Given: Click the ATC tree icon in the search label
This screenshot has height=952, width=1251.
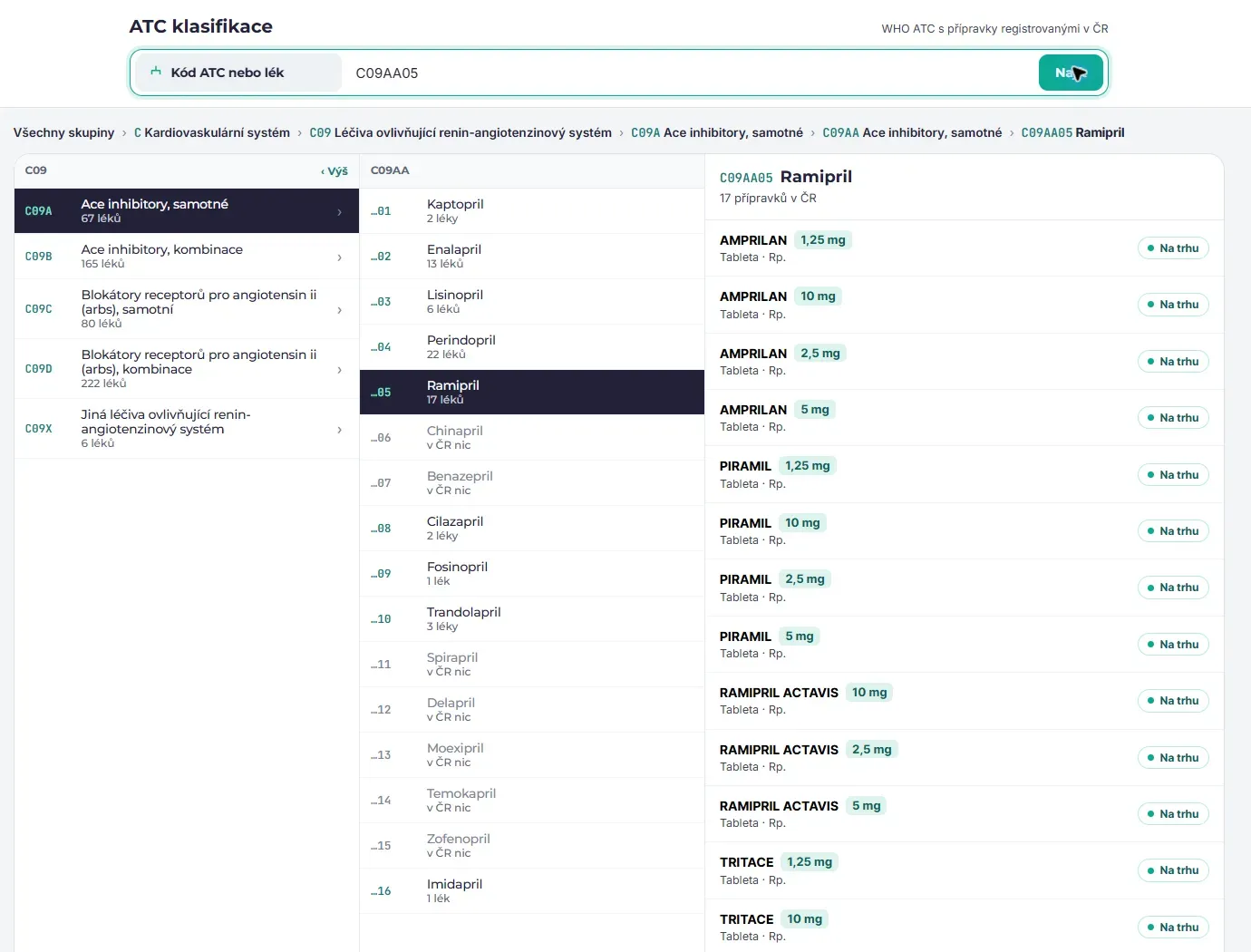Looking at the screenshot, I should (156, 72).
